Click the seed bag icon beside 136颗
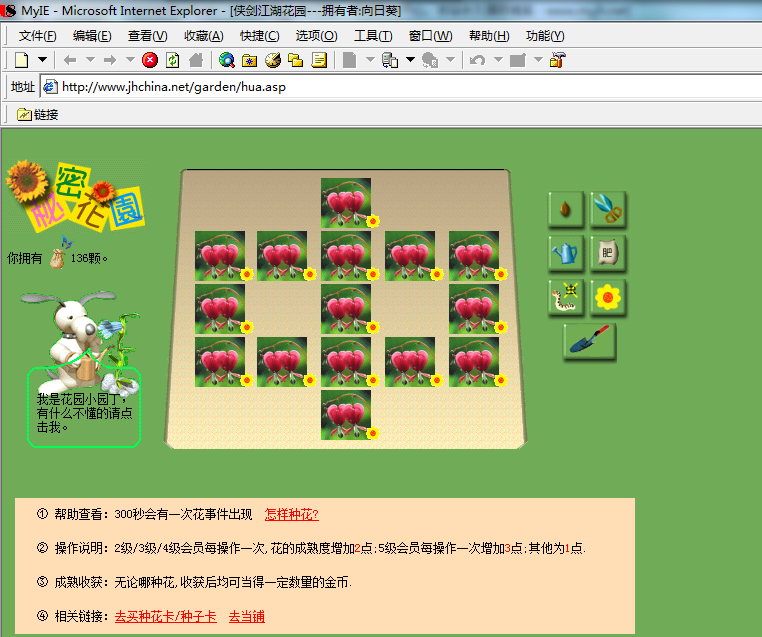This screenshot has height=637, width=762. (x=57, y=258)
